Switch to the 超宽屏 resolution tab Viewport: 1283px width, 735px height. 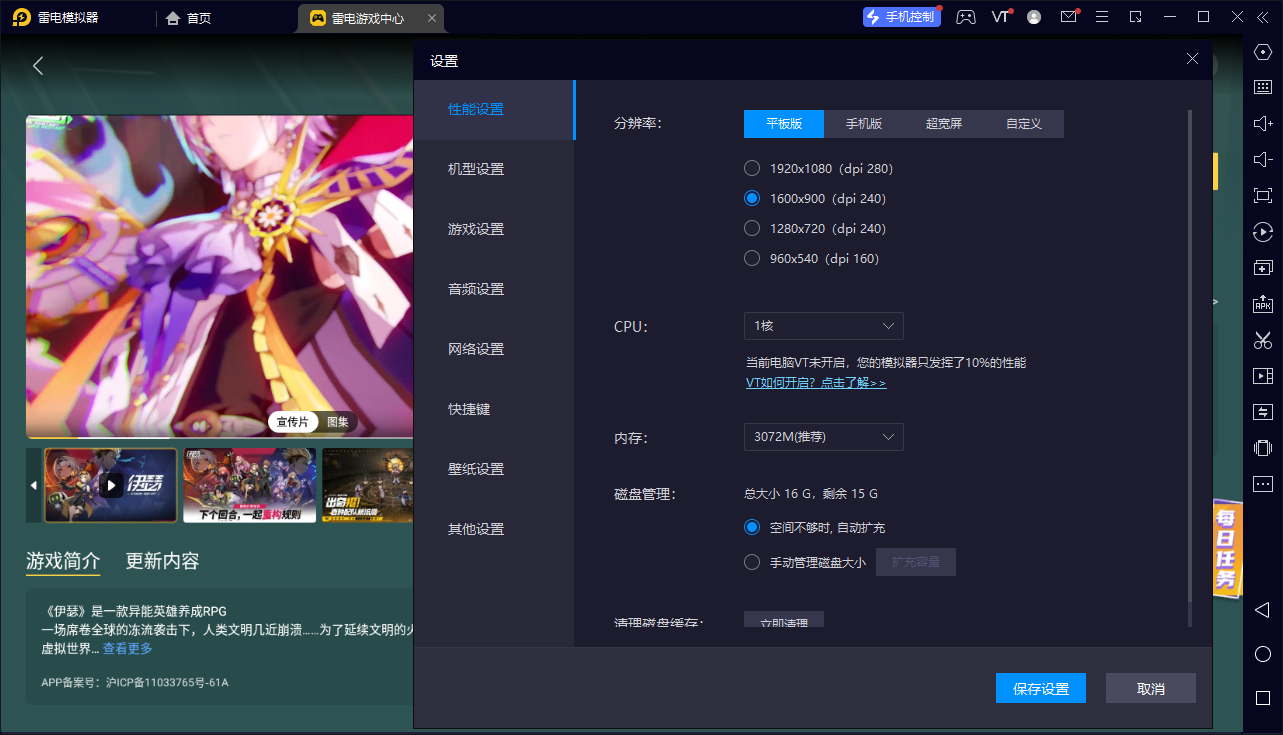944,123
